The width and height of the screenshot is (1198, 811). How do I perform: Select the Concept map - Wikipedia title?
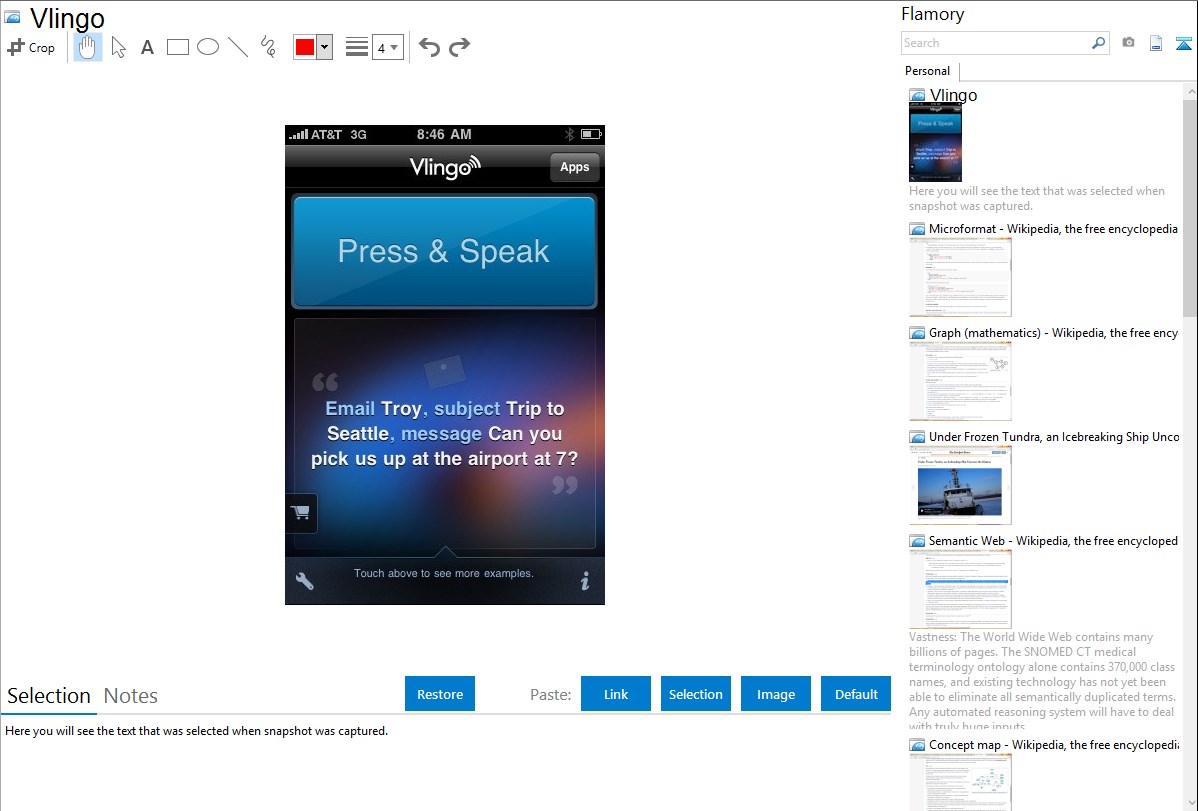click(x=1054, y=744)
